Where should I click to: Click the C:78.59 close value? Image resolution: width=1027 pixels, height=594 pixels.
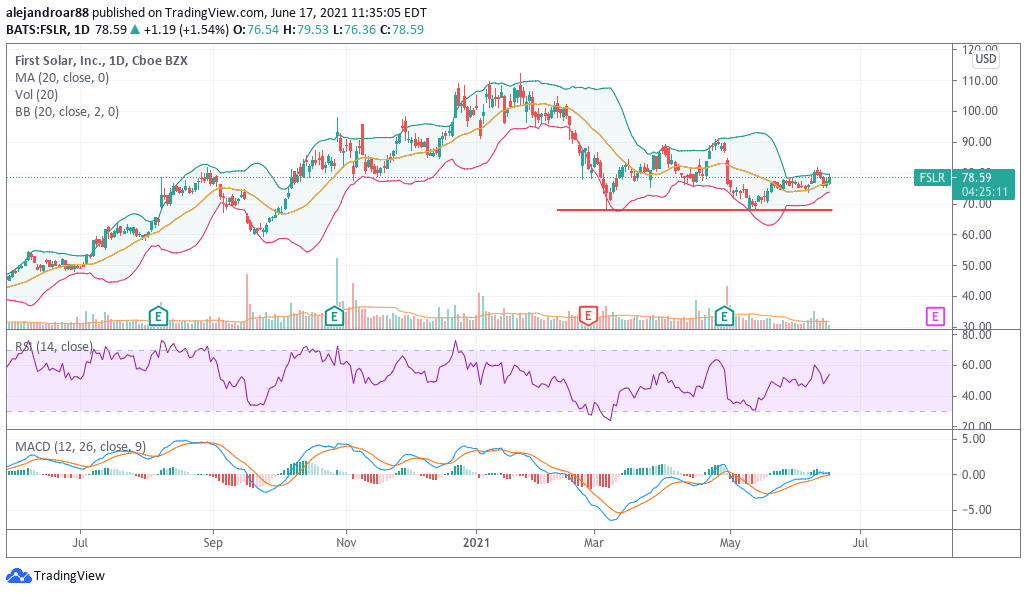(401, 29)
